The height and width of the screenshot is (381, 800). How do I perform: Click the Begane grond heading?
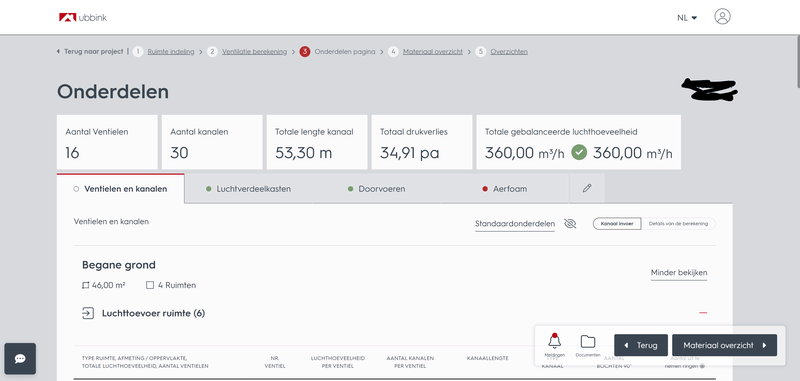tap(119, 265)
